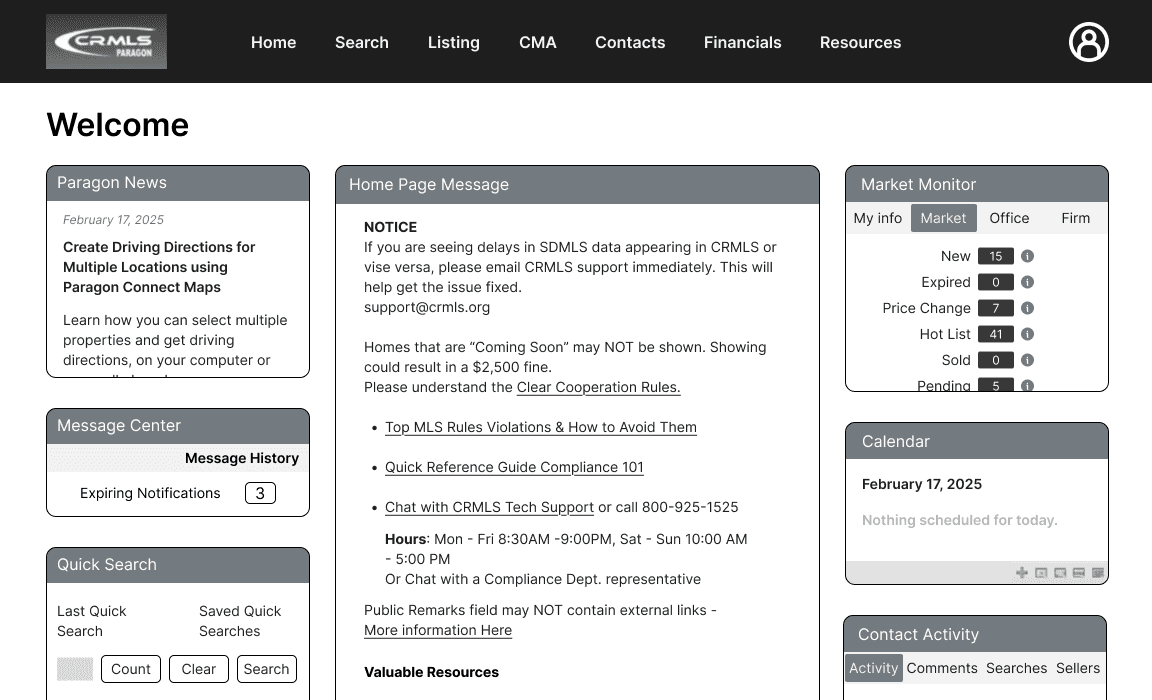This screenshot has width=1152, height=700.
Task: Click the shaded box beside the Count button
Action: click(75, 669)
